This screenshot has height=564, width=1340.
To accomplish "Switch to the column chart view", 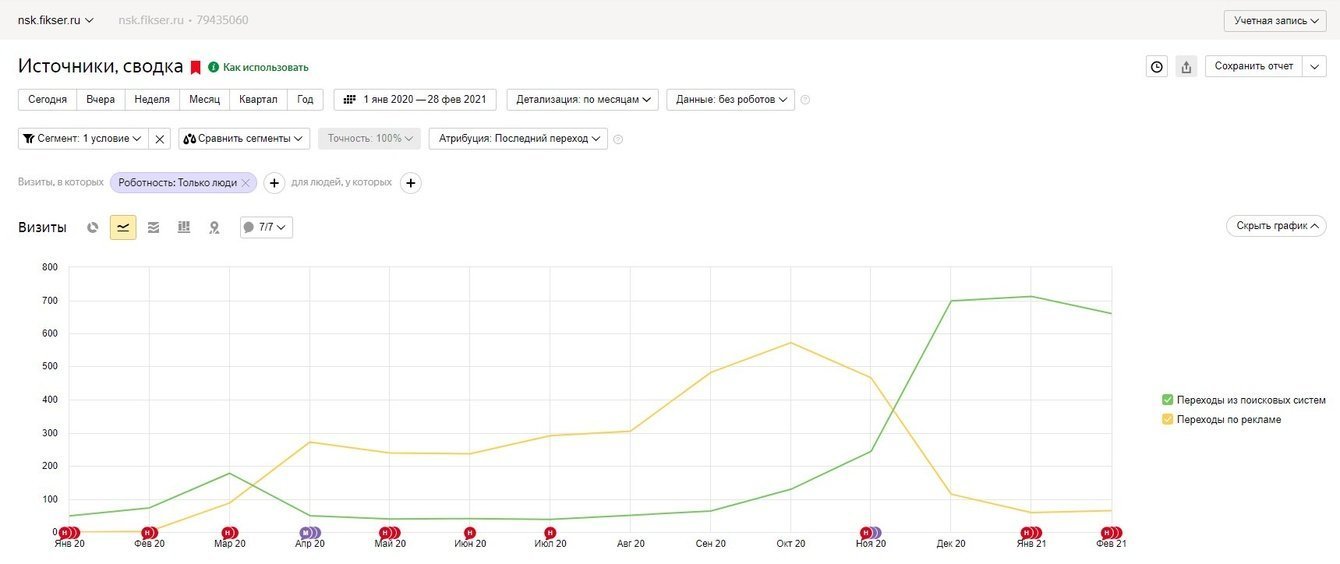I will pos(183,228).
